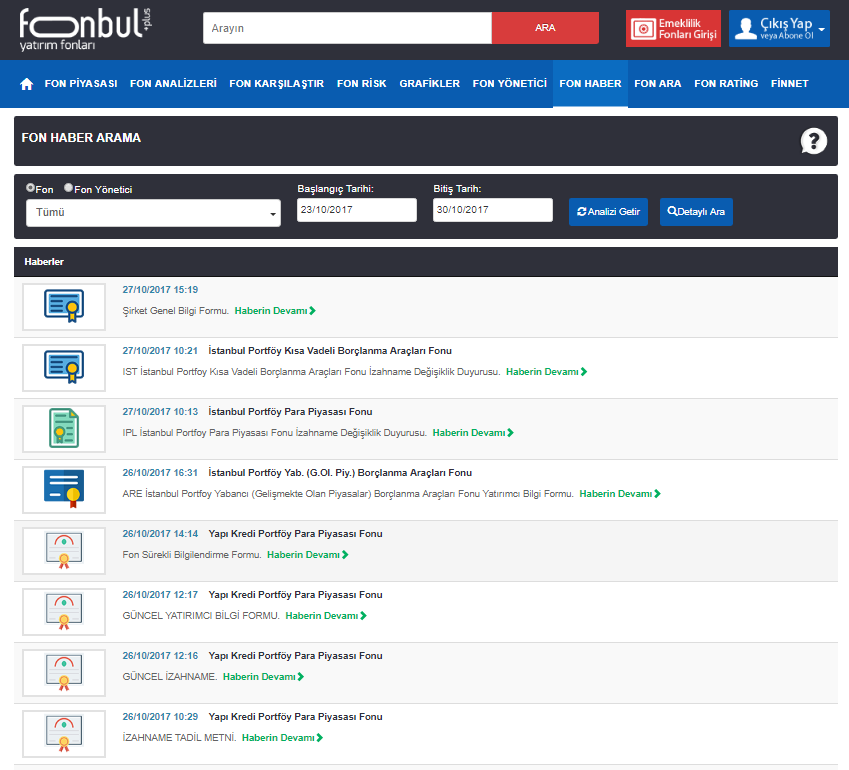Select the Fon radio button
Screen dimensions: 849x770
click(x=30, y=188)
